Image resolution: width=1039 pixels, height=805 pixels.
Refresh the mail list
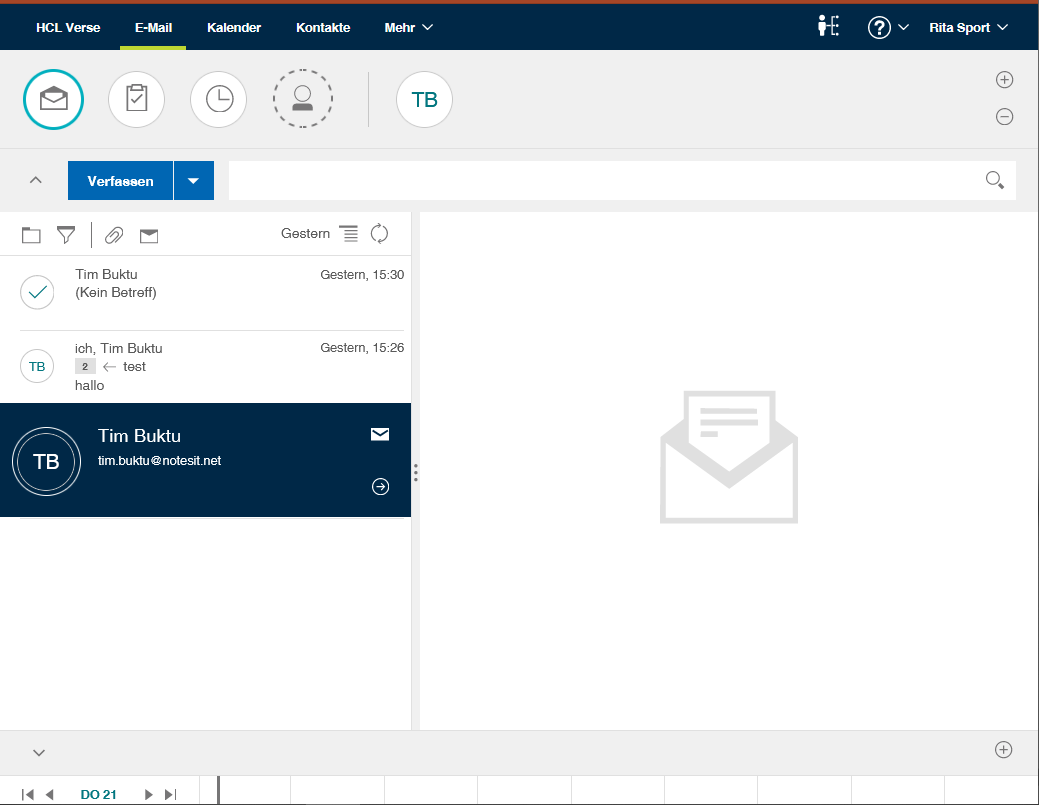379,233
